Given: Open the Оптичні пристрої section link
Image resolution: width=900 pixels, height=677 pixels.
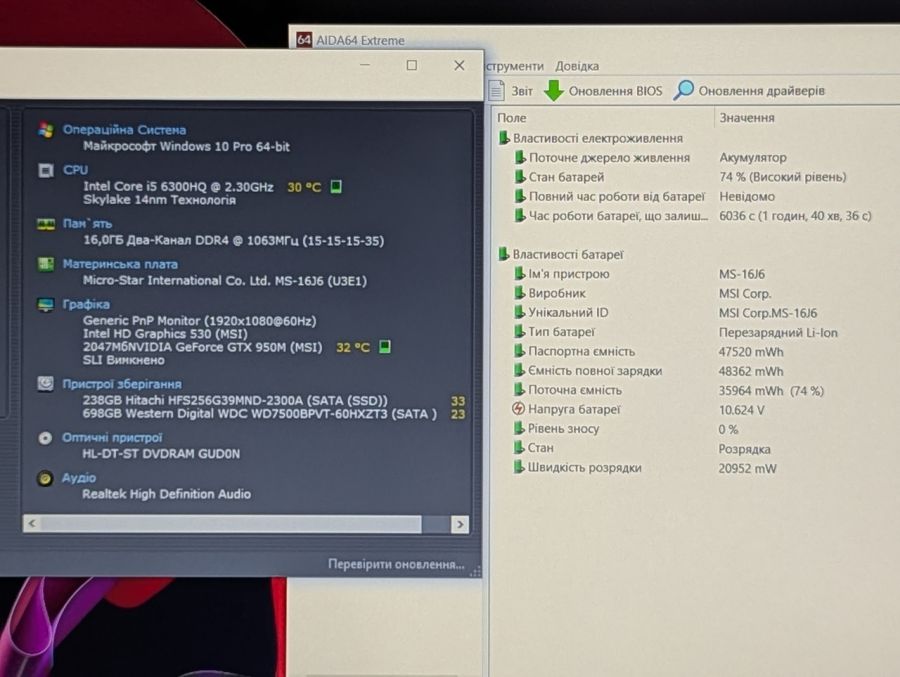Looking at the screenshot, I should pyautogui.click(x=112, y=438).
